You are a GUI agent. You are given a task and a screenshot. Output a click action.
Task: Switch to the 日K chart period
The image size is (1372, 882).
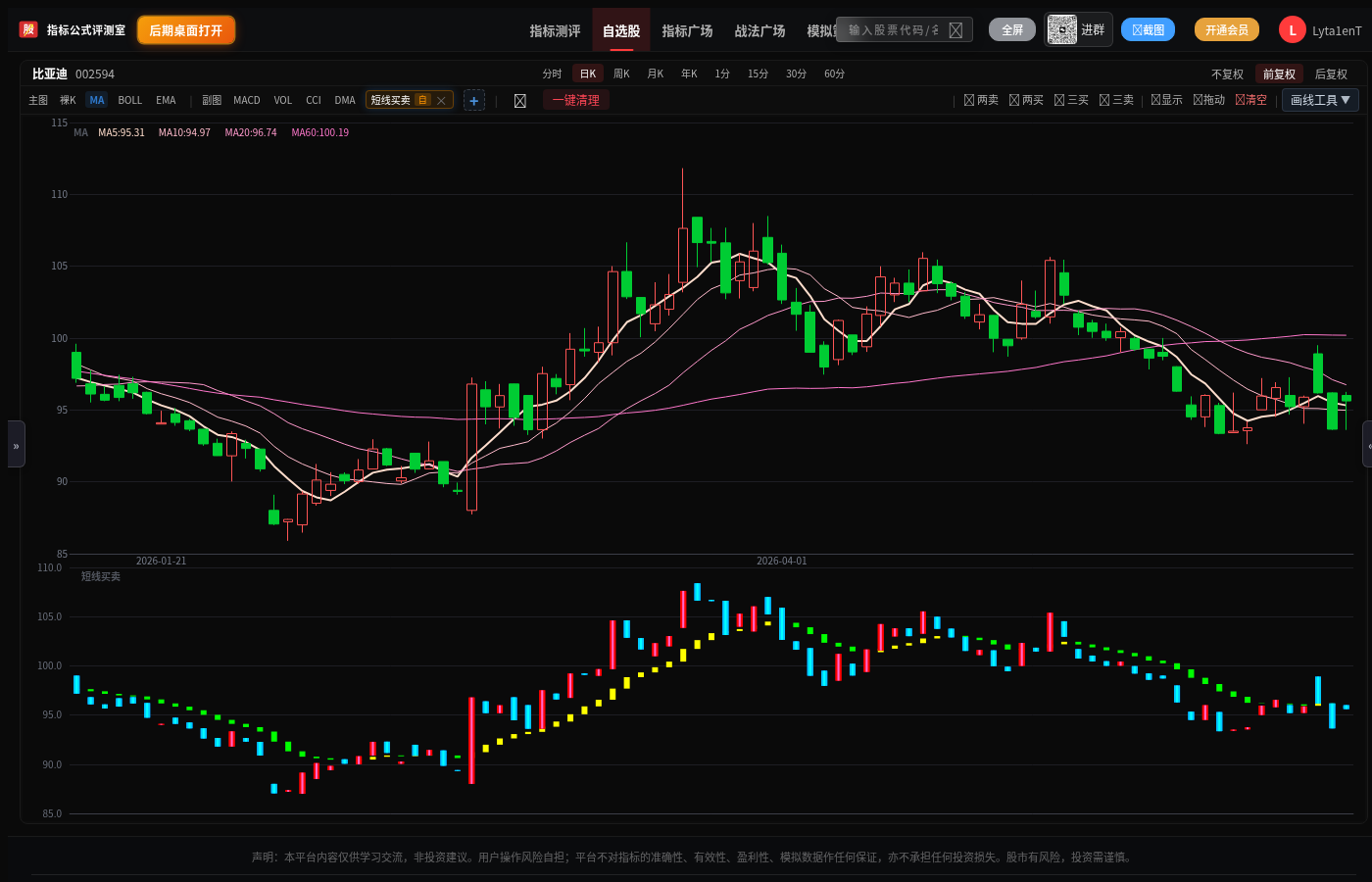[588, 74]
